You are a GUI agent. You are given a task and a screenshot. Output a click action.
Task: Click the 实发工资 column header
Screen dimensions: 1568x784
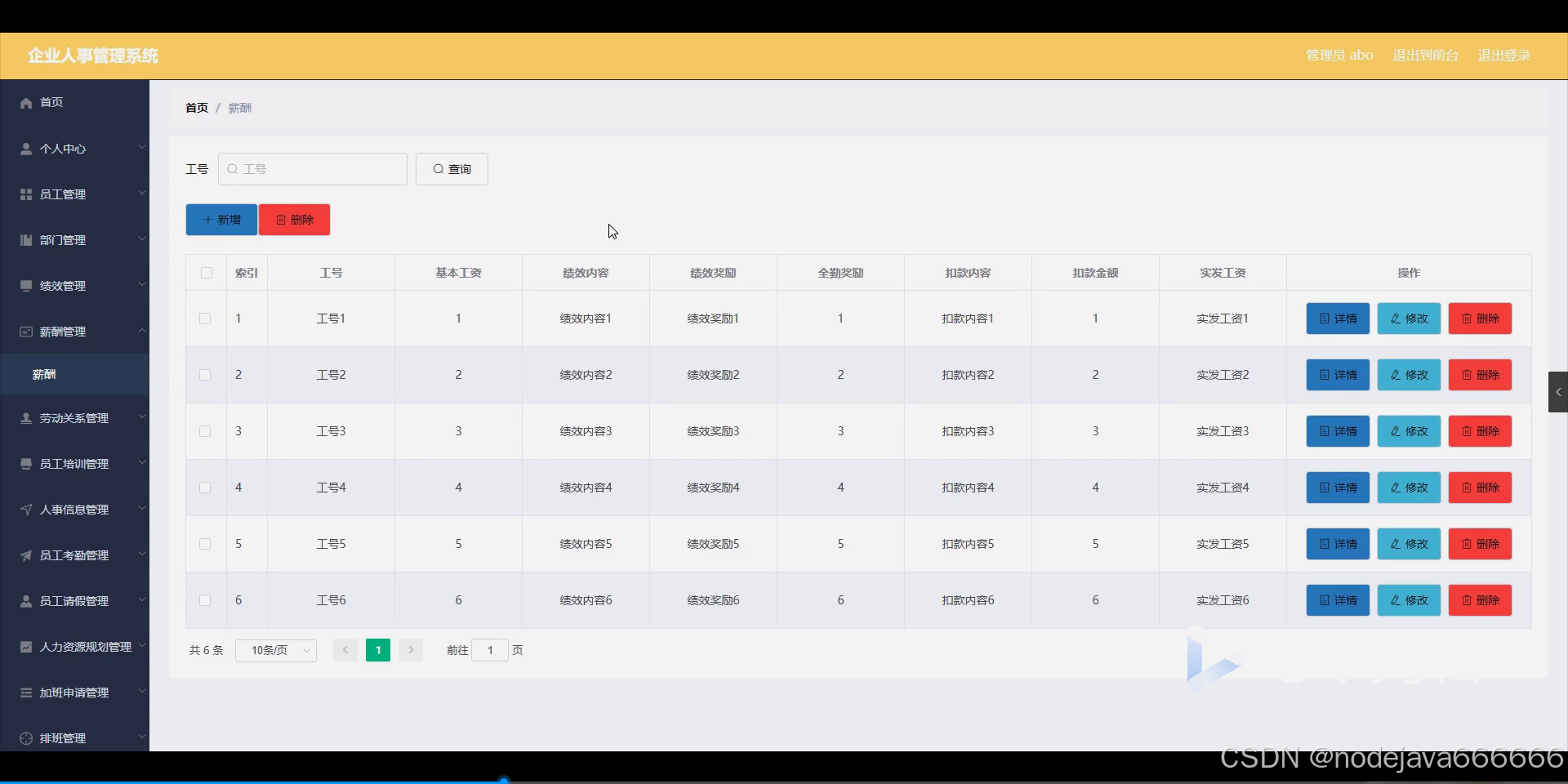point(1223,273)
